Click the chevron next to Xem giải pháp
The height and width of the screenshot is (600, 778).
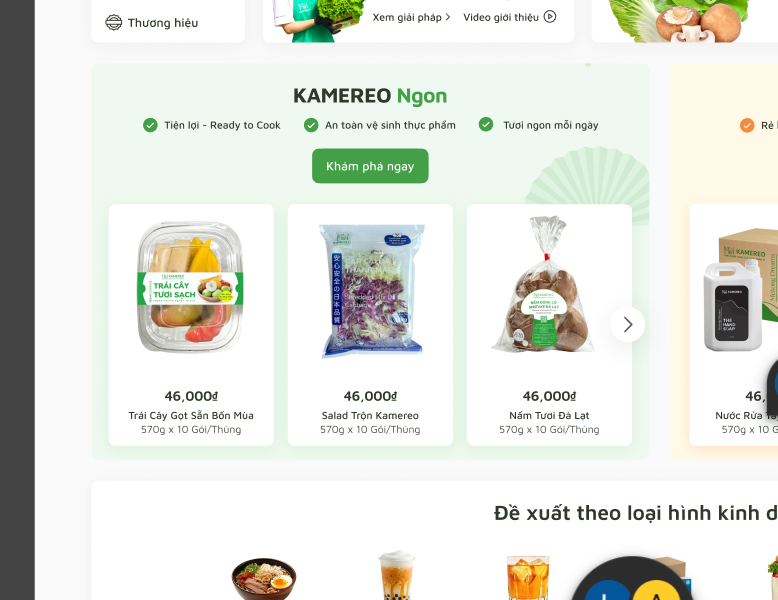click(448, 17)
